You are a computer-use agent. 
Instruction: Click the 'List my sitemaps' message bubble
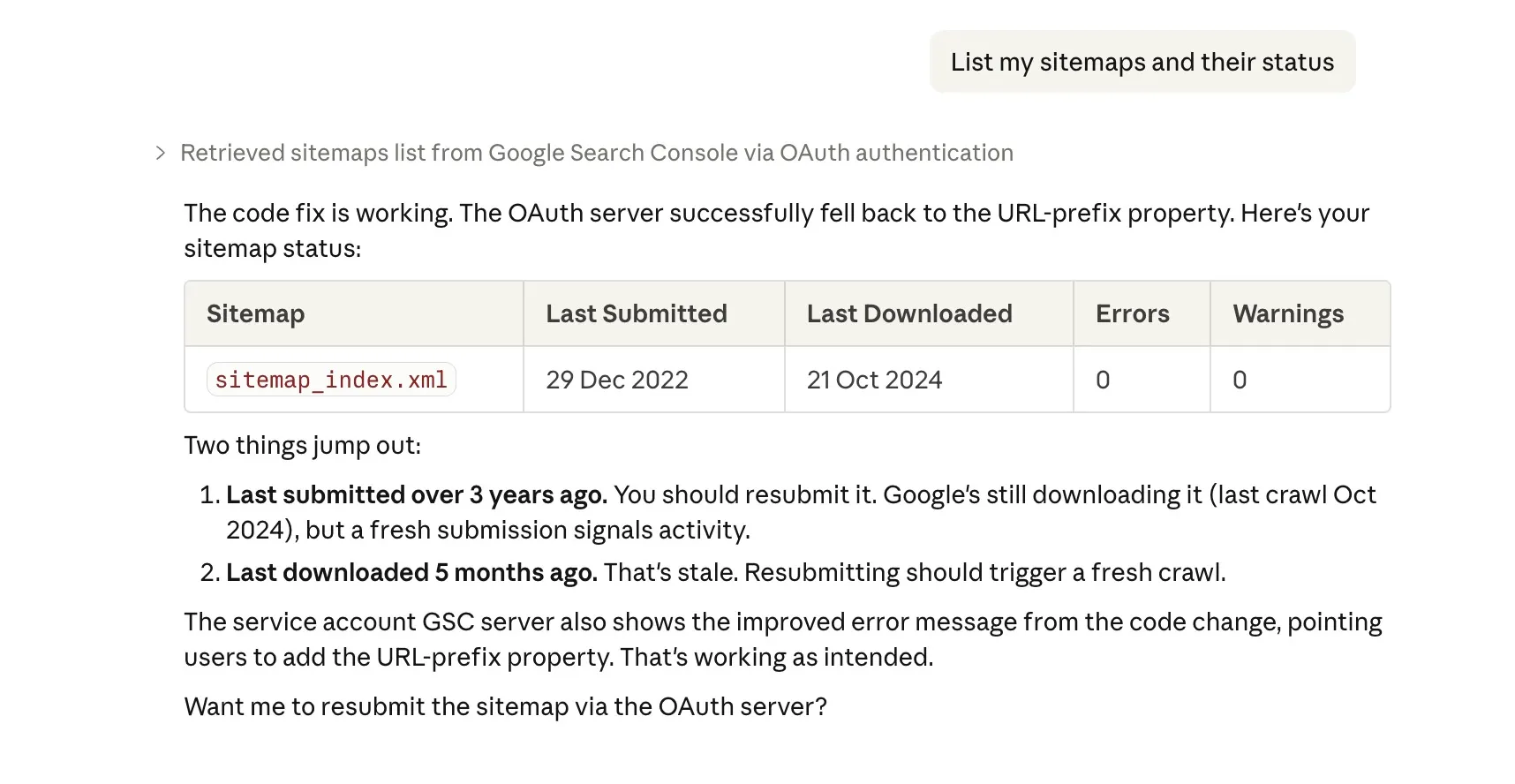point(1142,62)
